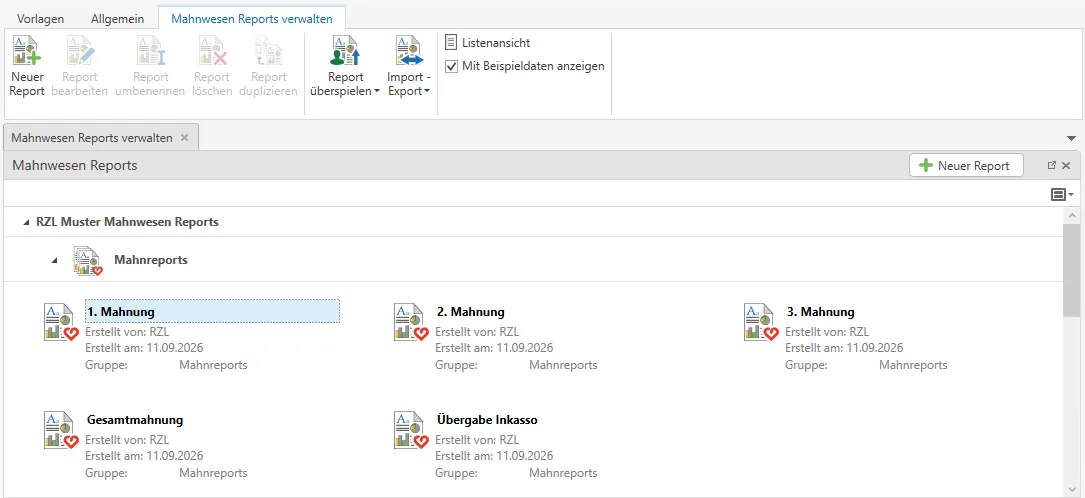Image resolution: width=1085 pixels, height=498 pixels.
Task: Click the vertical scrollbar thumb
Action: [1070, 270]
